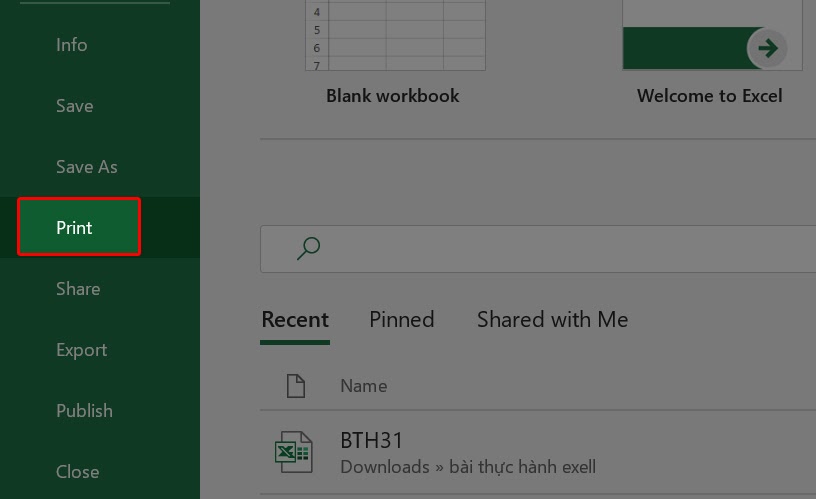Go to Export in the sidebar
This screenshot has width=816, height=499.
[x=81, y=350]
